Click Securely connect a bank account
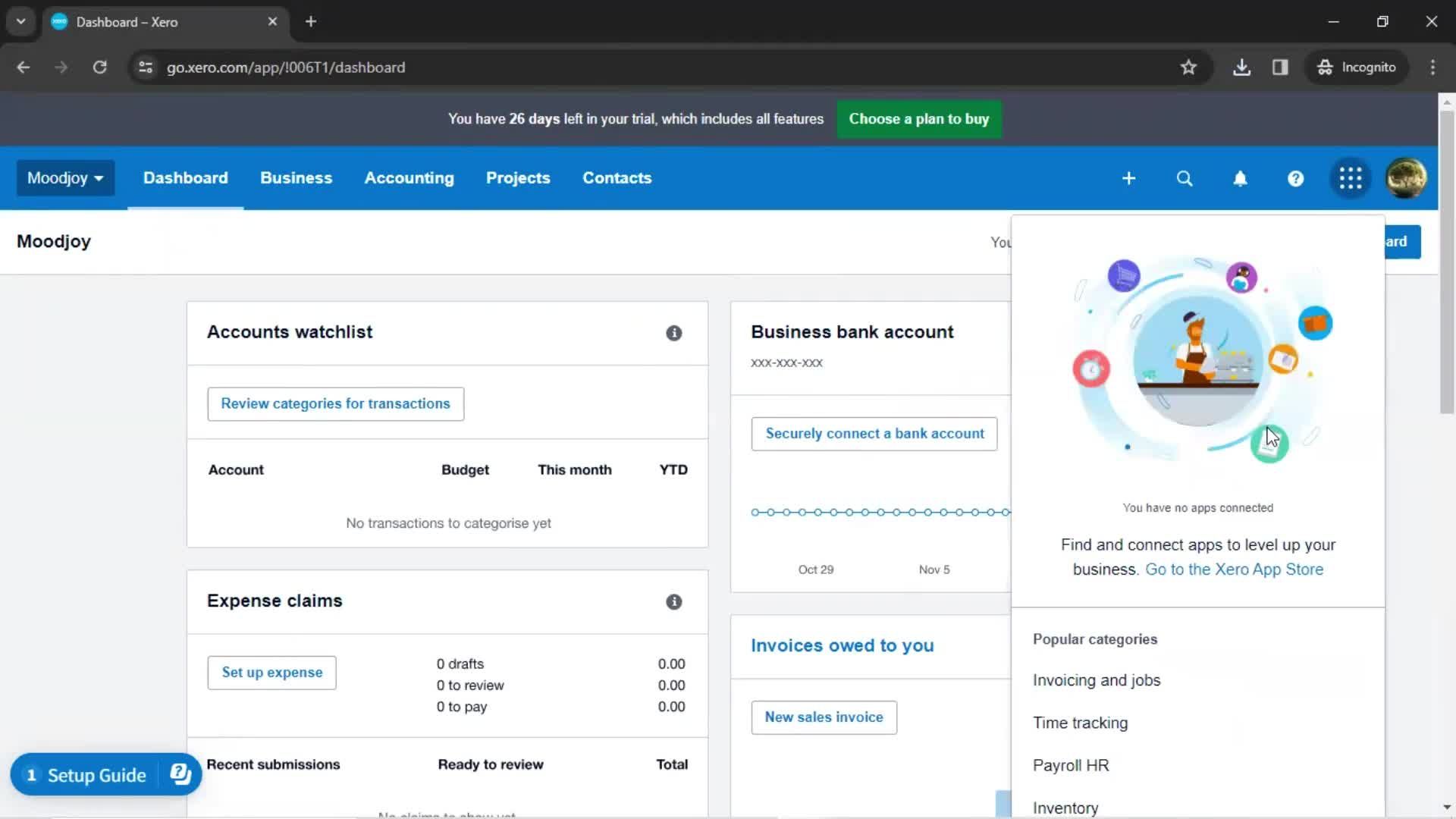This screenshot has width=1456, height=819. click(874, 434)
